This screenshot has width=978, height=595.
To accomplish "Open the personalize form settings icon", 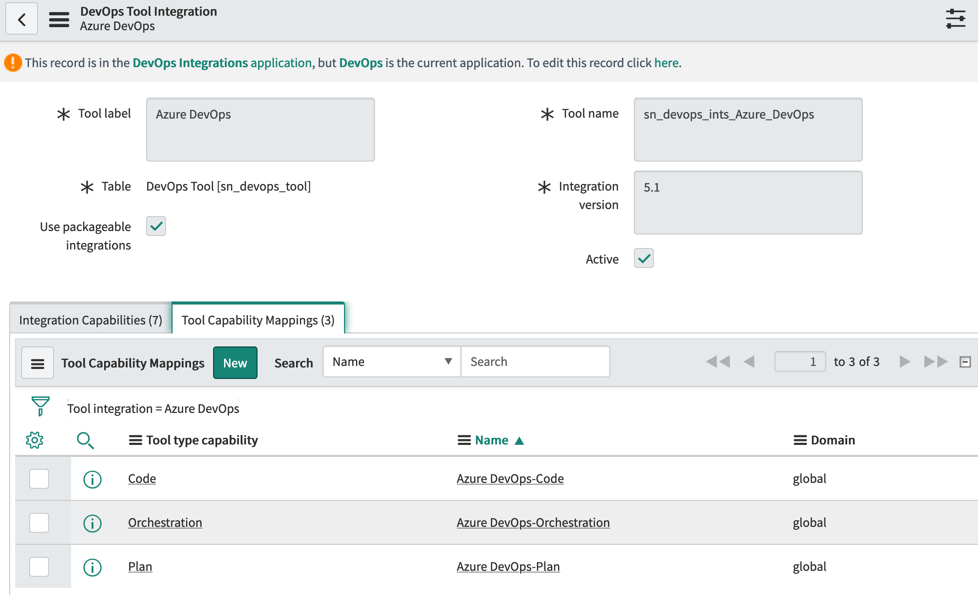I will click(956, 19).
